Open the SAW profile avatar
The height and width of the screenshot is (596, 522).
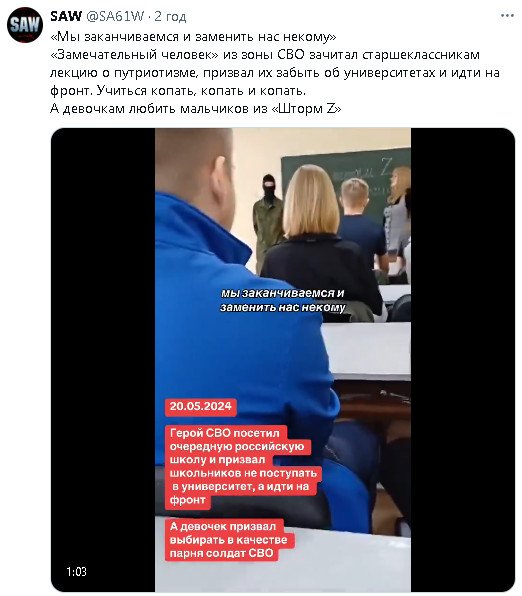click(25, 25)
